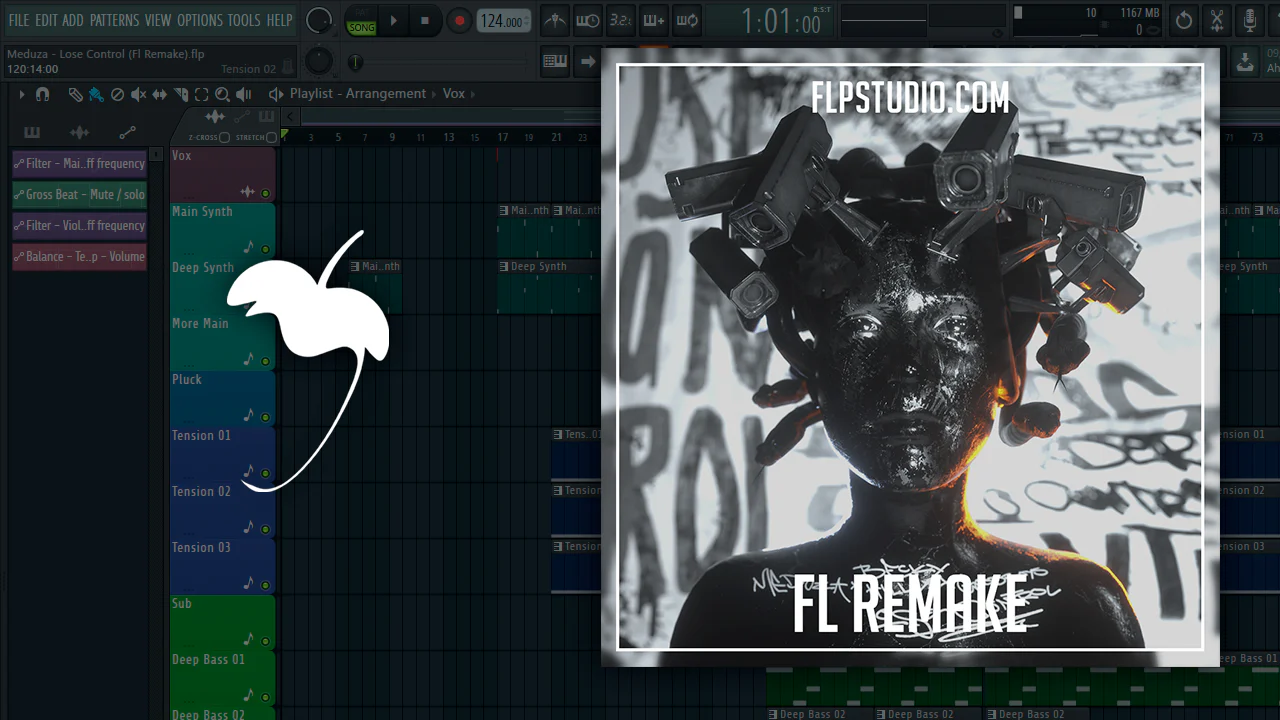1280x720 pixels.
Task: Open the PATTERNS menu
Action: (114, 20)
